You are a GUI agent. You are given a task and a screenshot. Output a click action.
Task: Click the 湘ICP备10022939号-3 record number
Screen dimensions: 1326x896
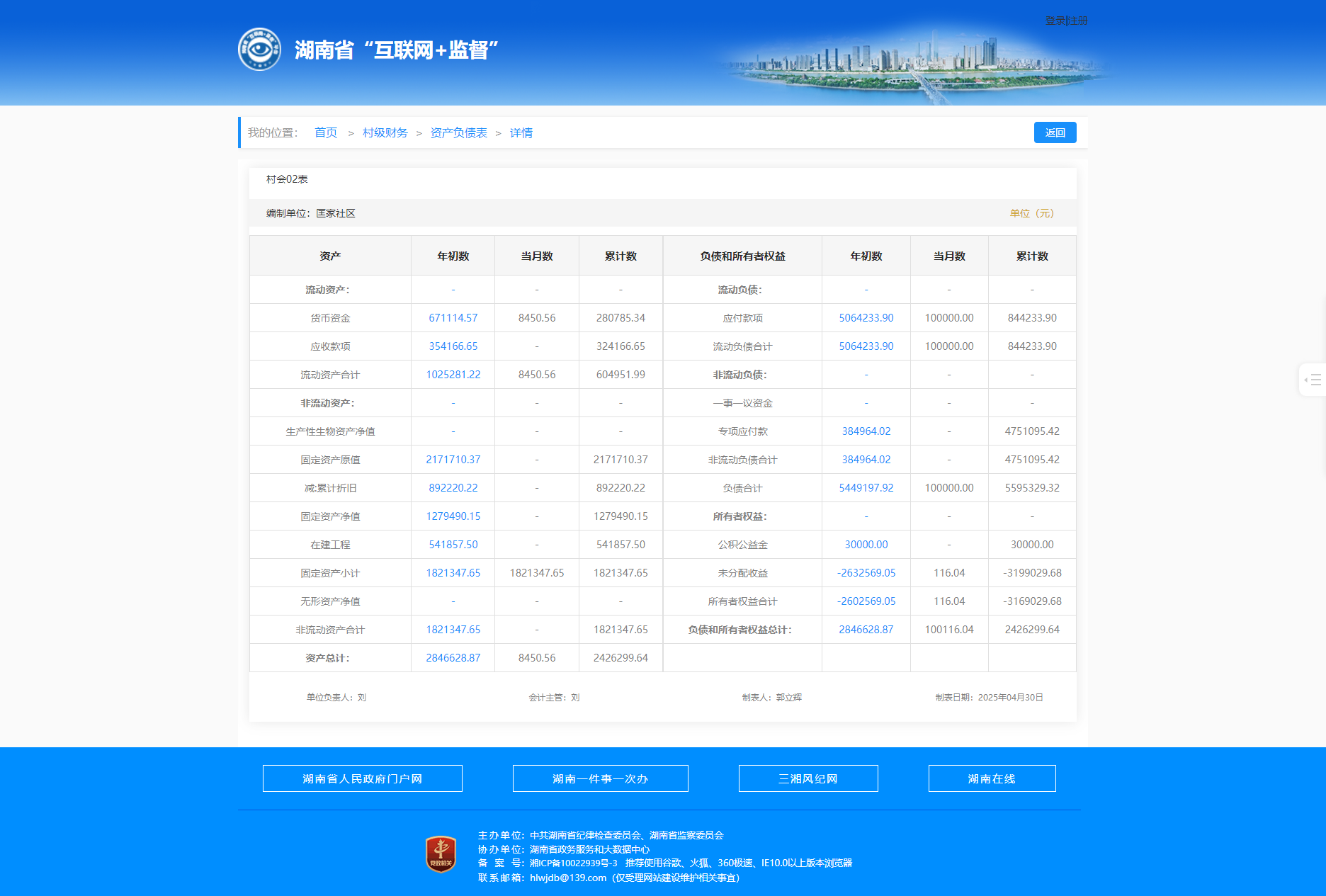(x=574, y=863)
